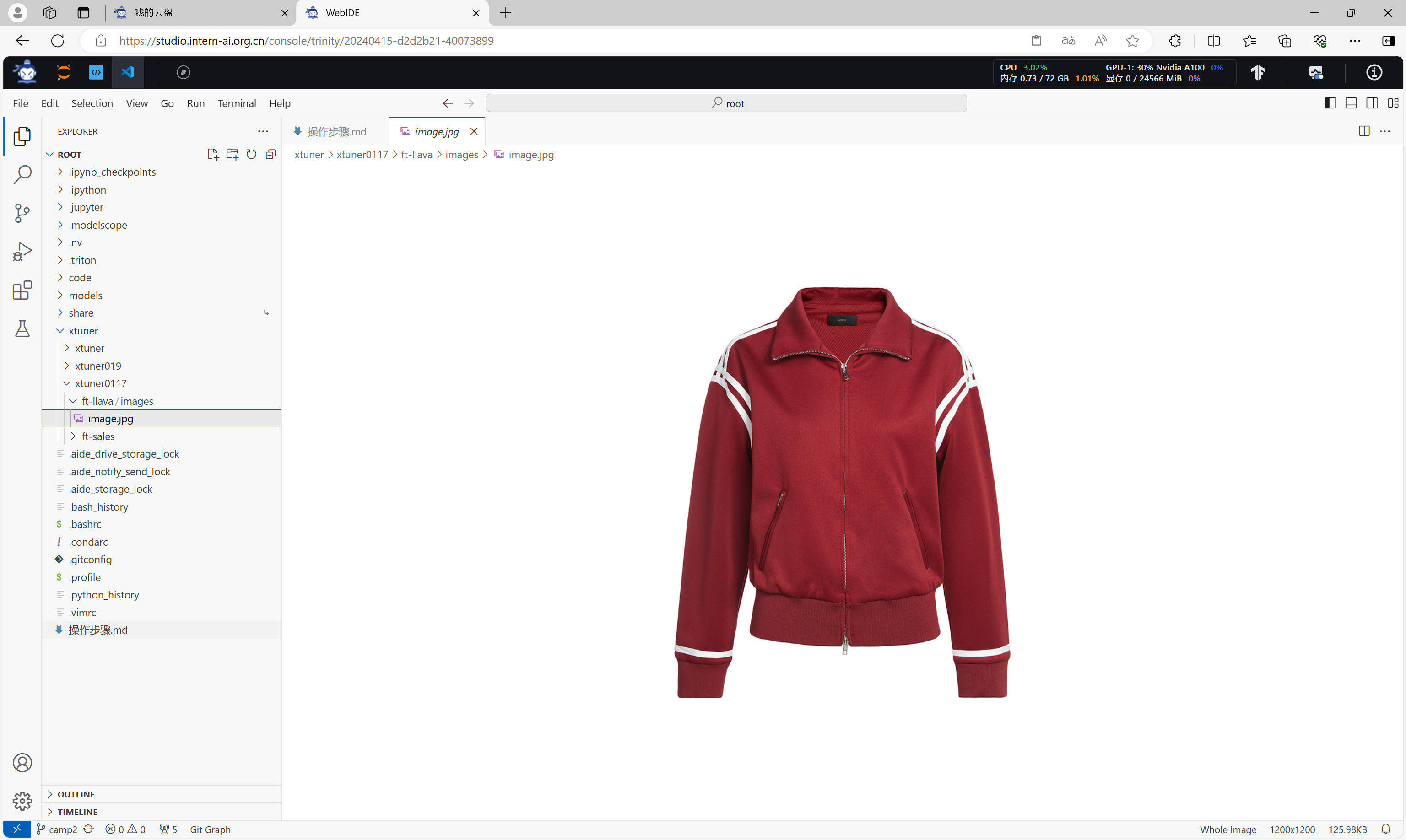Open the Testing flask icon
Image resolution: width=1406 pixels, height=840 pixels.
22,329
